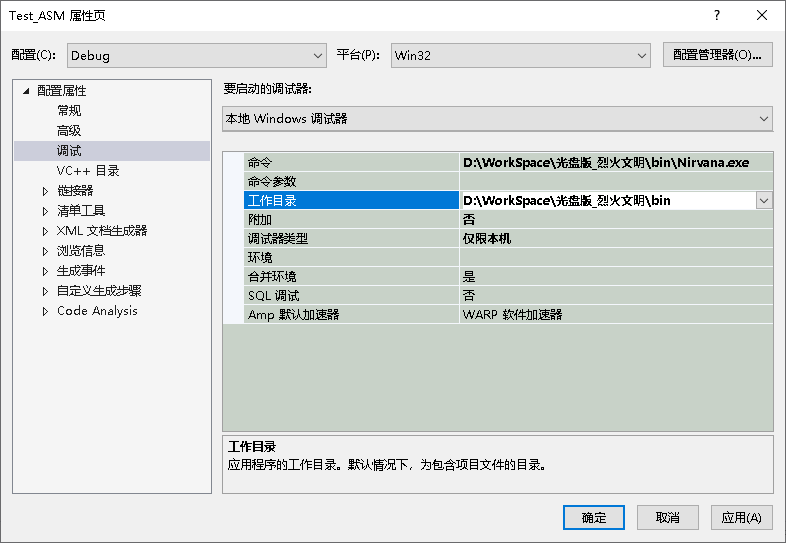Open the 平台 Win32 dropdown
The image size is (786, 543).
coord(520,55)
